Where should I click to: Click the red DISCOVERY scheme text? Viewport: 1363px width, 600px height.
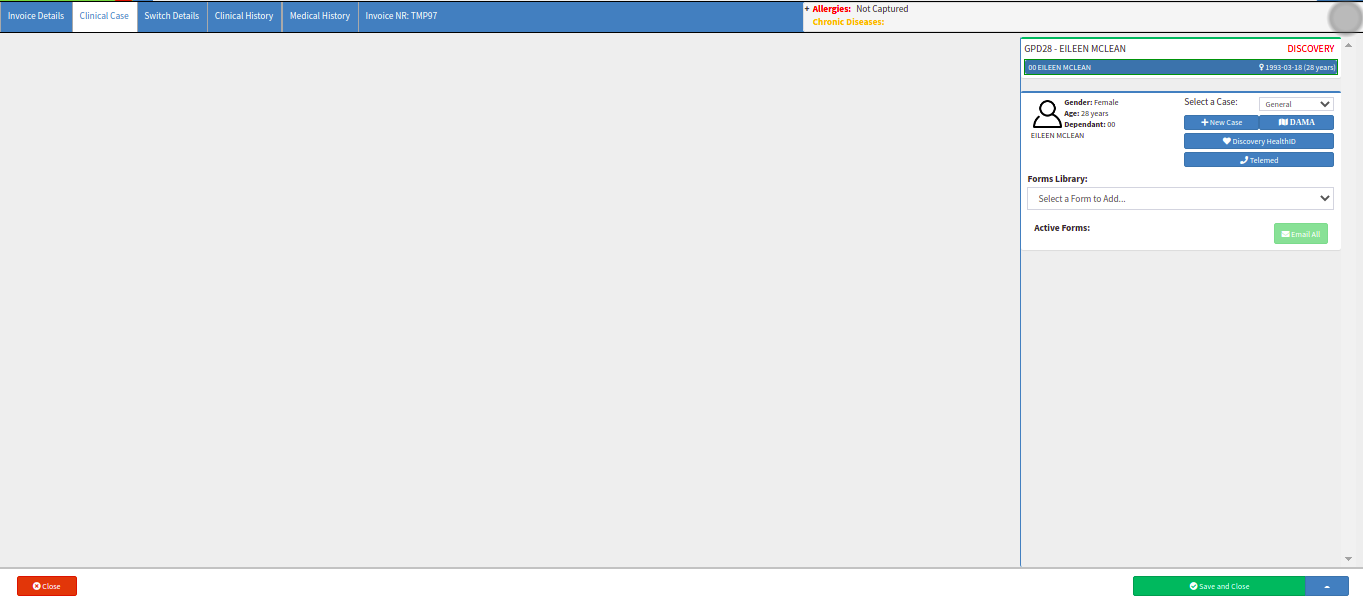(1310, 49)
